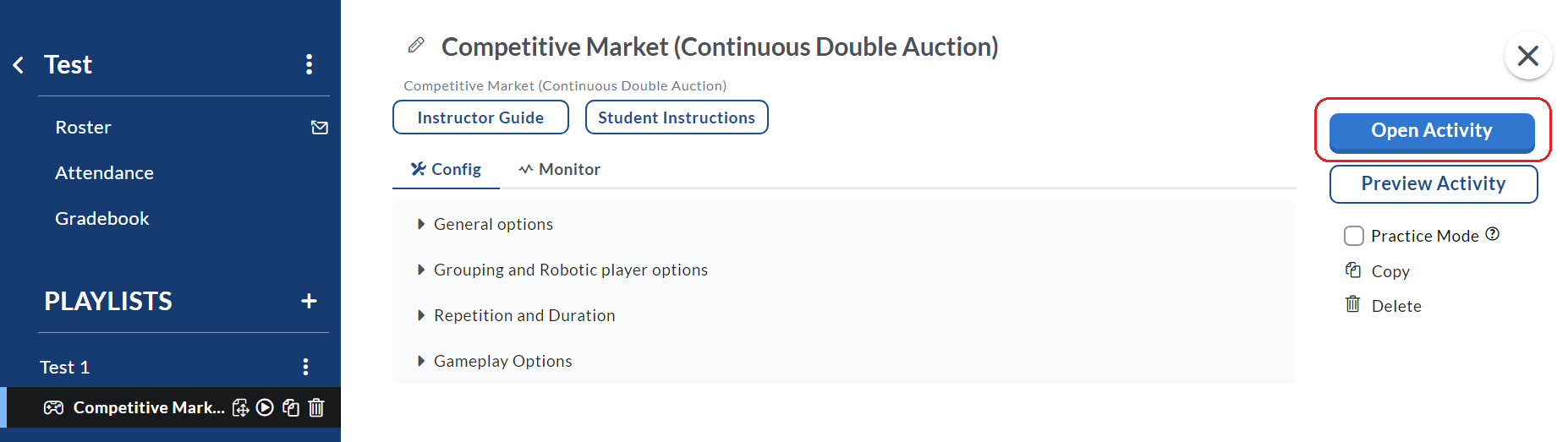Viewport: 1568px width, 442px height.
Task: Click the add playlist plus icon
Action: [309, 301]
